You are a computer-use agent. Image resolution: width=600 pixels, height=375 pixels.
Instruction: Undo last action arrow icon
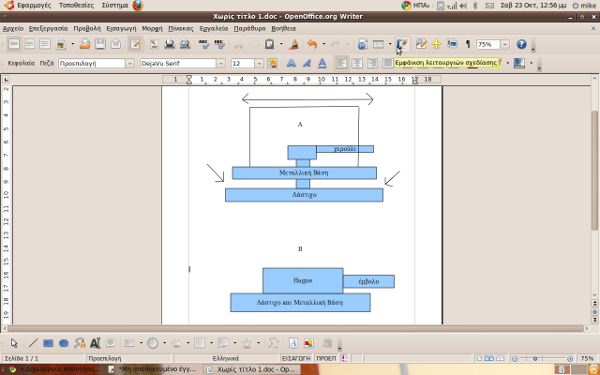(312, 44)
